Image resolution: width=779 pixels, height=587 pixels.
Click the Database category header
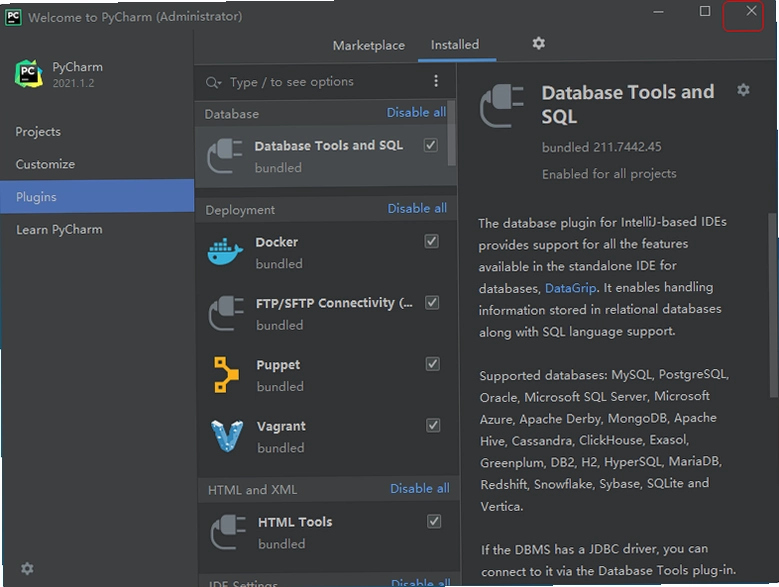click(232, 114)
